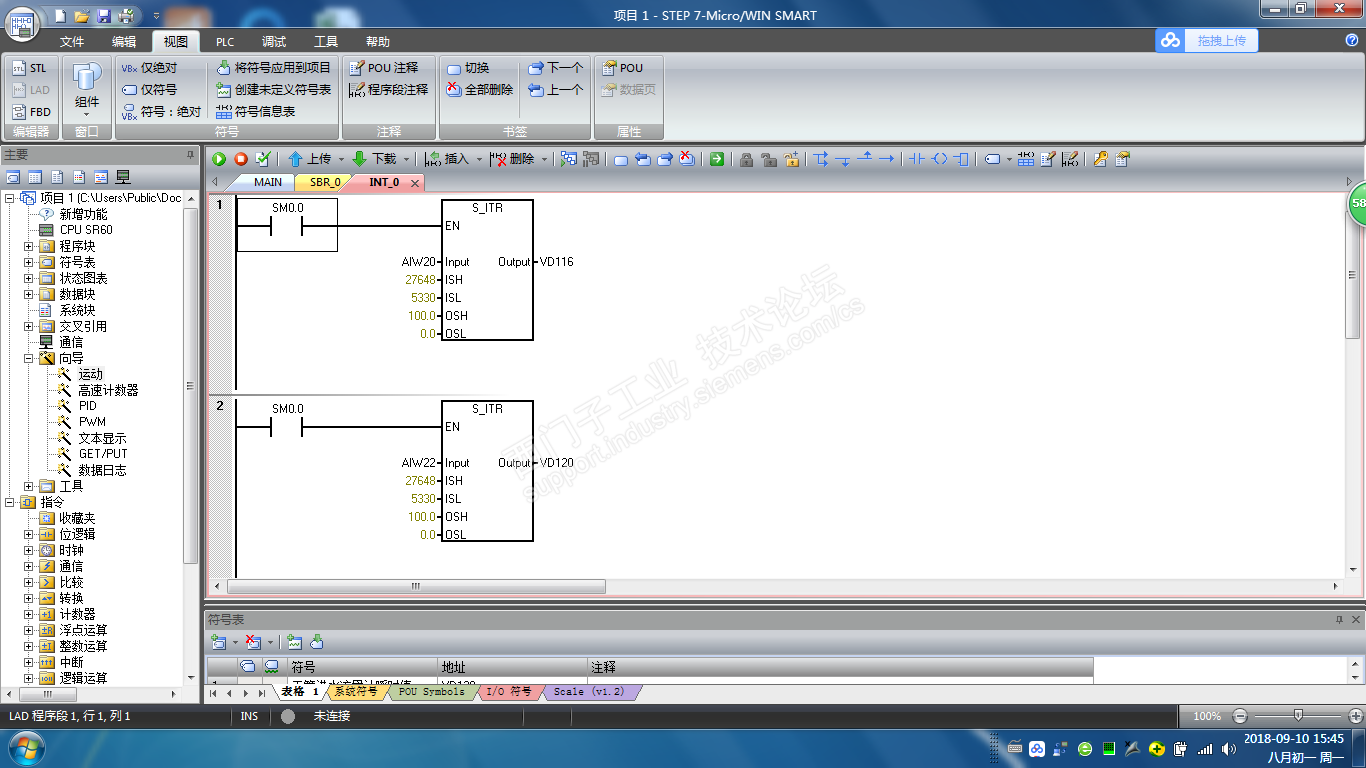Select the CPU SR60 tree item
The height and width of the screenshot is (768, 1366).
pos(86,230)
